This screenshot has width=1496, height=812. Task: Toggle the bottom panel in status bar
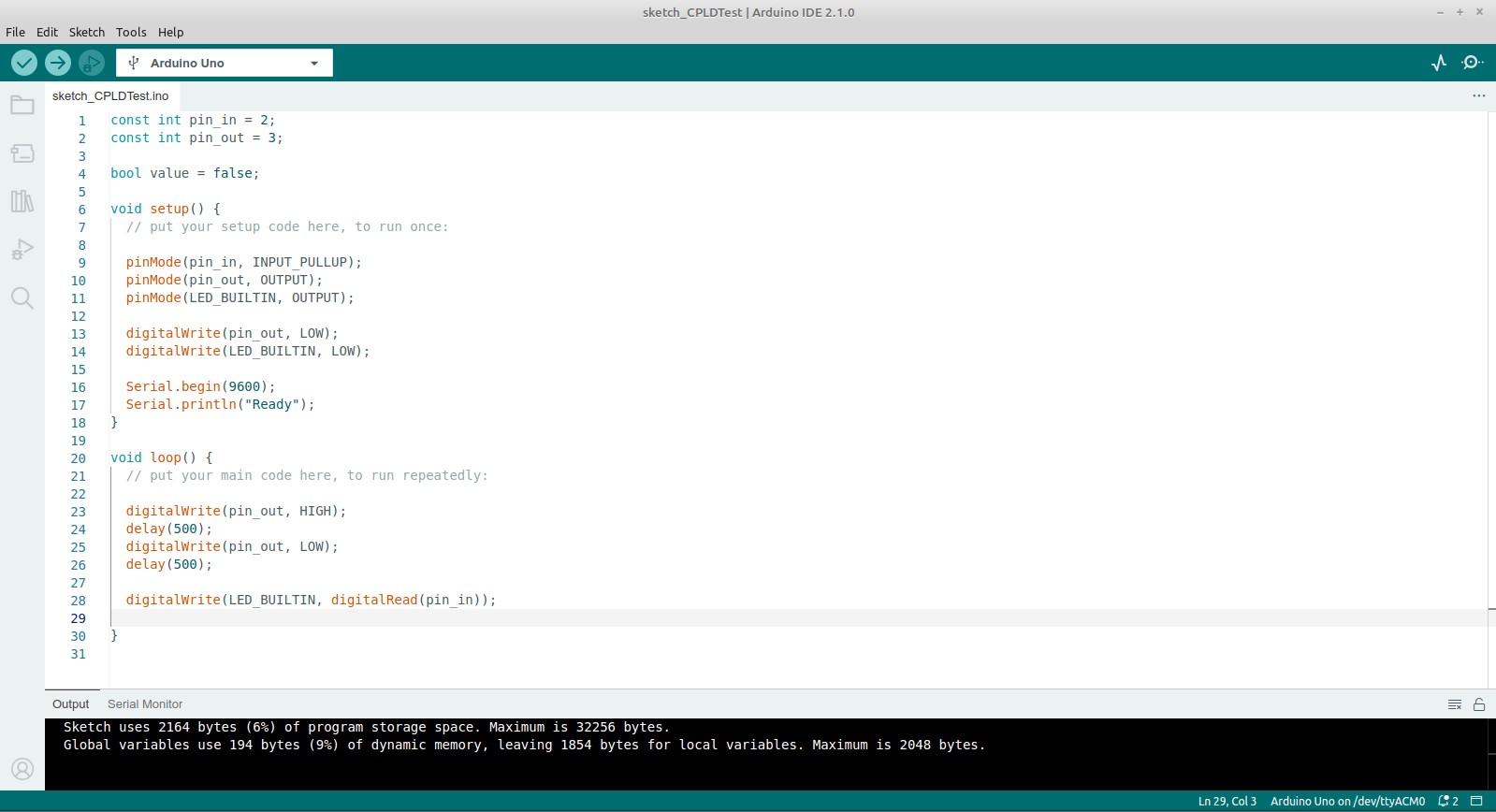[1476, 801]
